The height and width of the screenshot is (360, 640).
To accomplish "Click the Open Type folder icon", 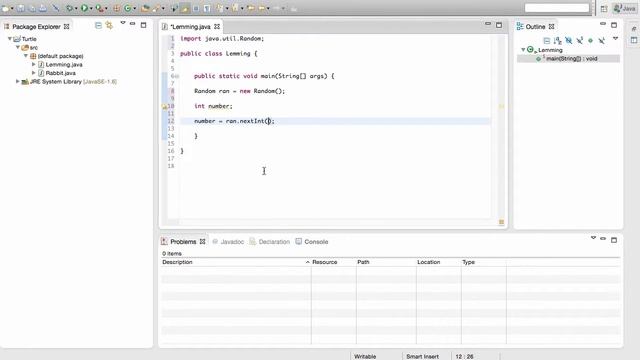I will (145, 8).
